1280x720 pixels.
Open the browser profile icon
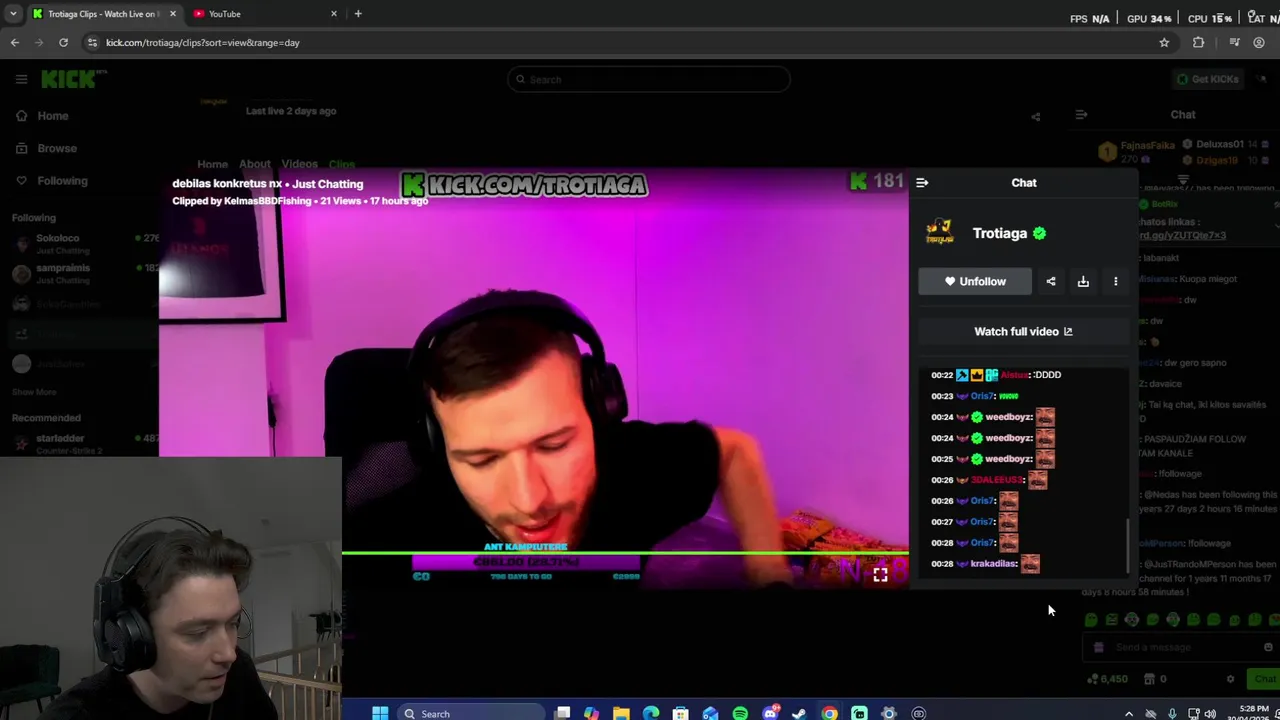click(1259, 43)
